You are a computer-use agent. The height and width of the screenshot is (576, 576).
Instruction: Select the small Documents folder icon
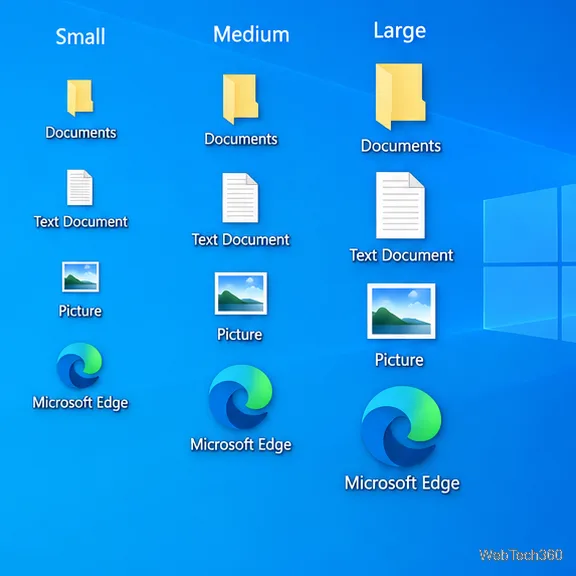coord(80,98)
